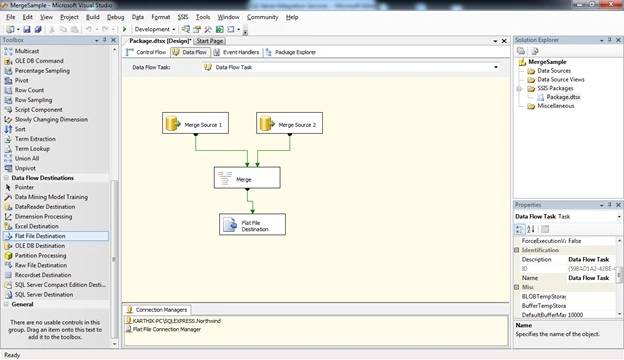
Task: Click the Save toolbar icon
Action: (x=27, y=29)
